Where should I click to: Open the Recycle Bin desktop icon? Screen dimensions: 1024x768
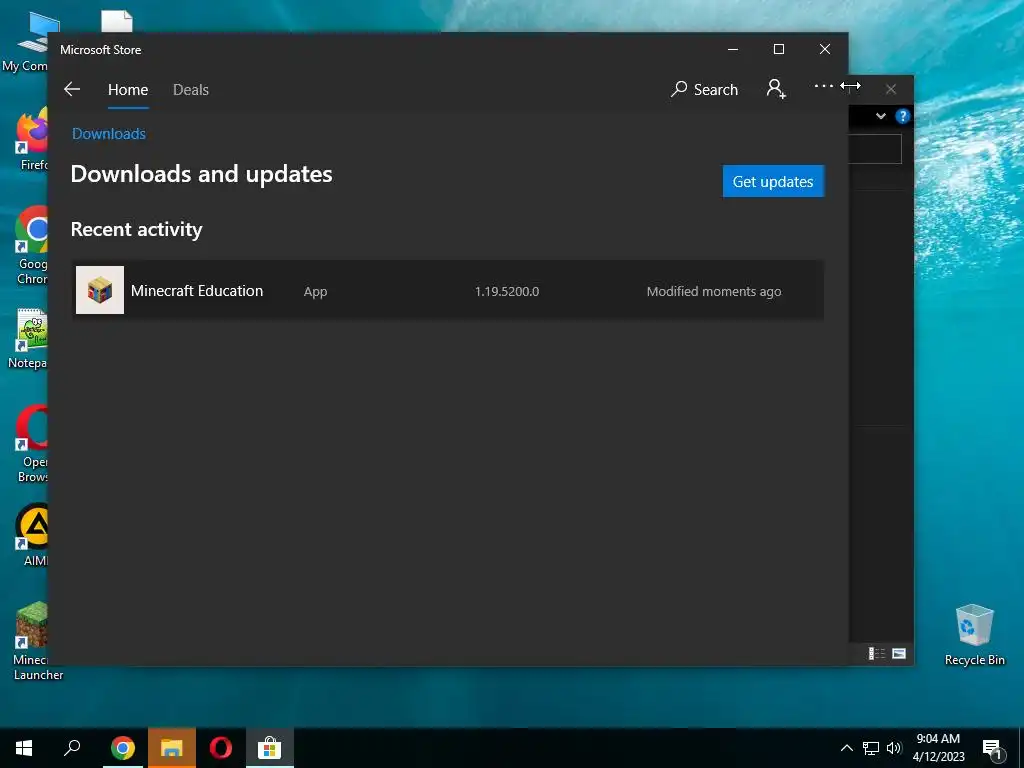click(974, 635)
